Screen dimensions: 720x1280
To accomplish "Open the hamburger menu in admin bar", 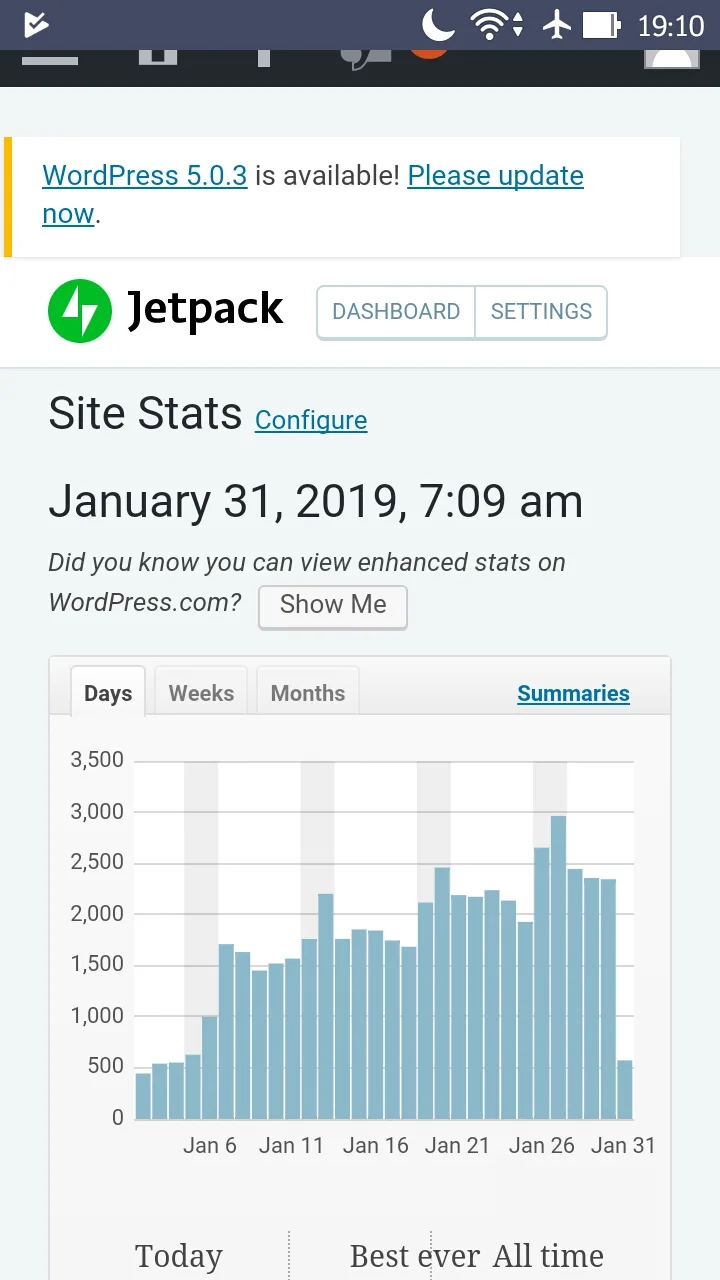I will click(x=50, y=58).
